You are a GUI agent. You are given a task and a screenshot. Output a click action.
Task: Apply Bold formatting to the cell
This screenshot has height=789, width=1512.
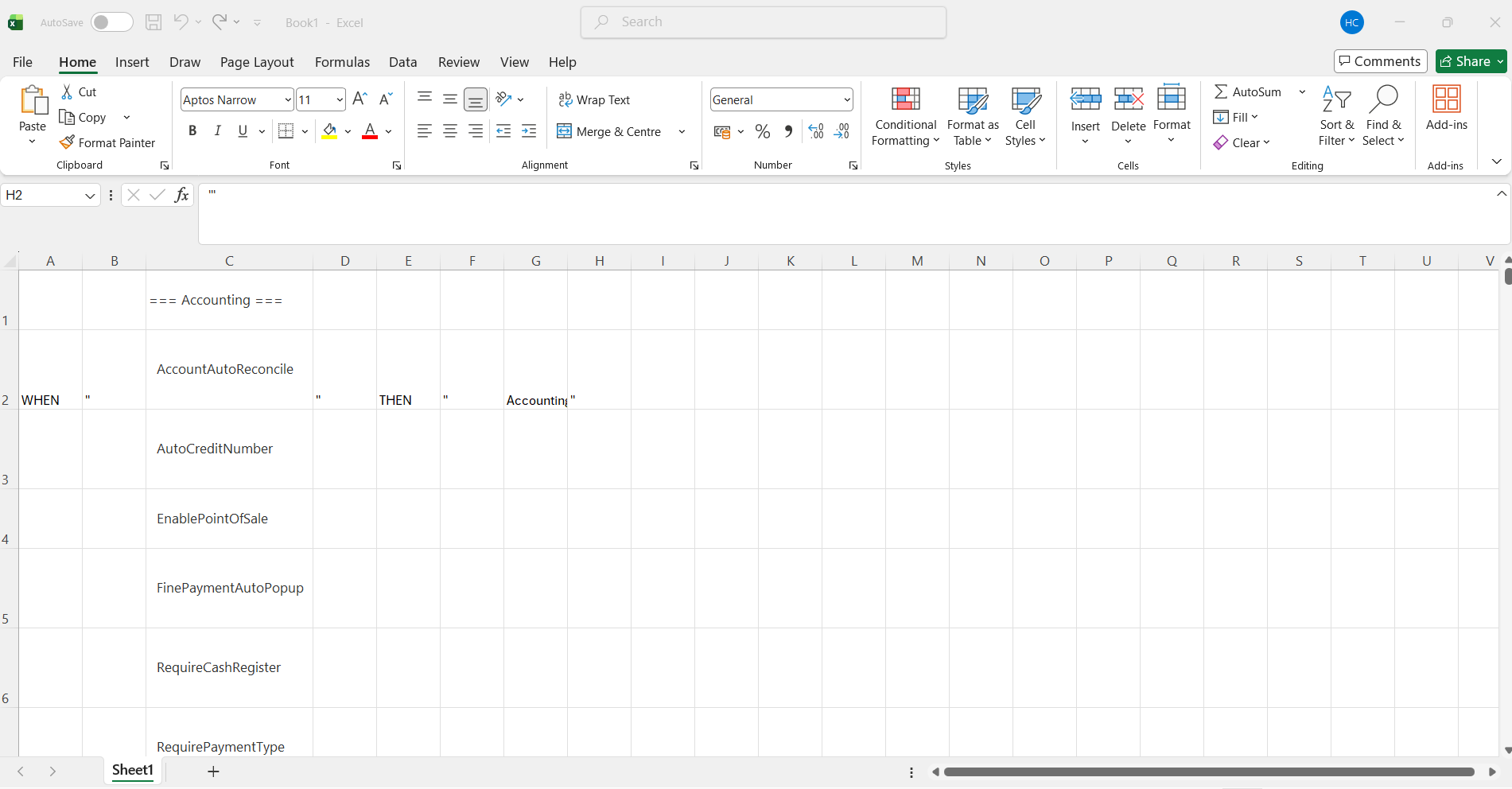click(192, 131)
